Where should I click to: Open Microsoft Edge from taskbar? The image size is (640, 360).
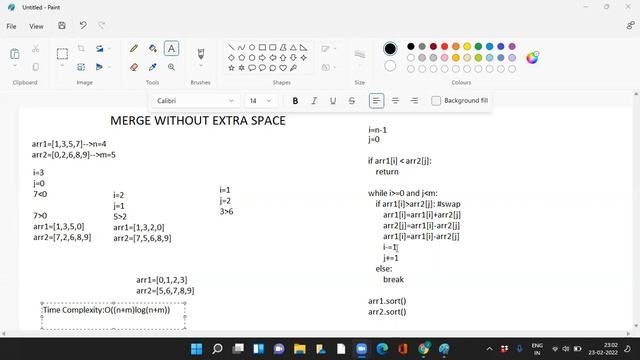pos(382,349)
